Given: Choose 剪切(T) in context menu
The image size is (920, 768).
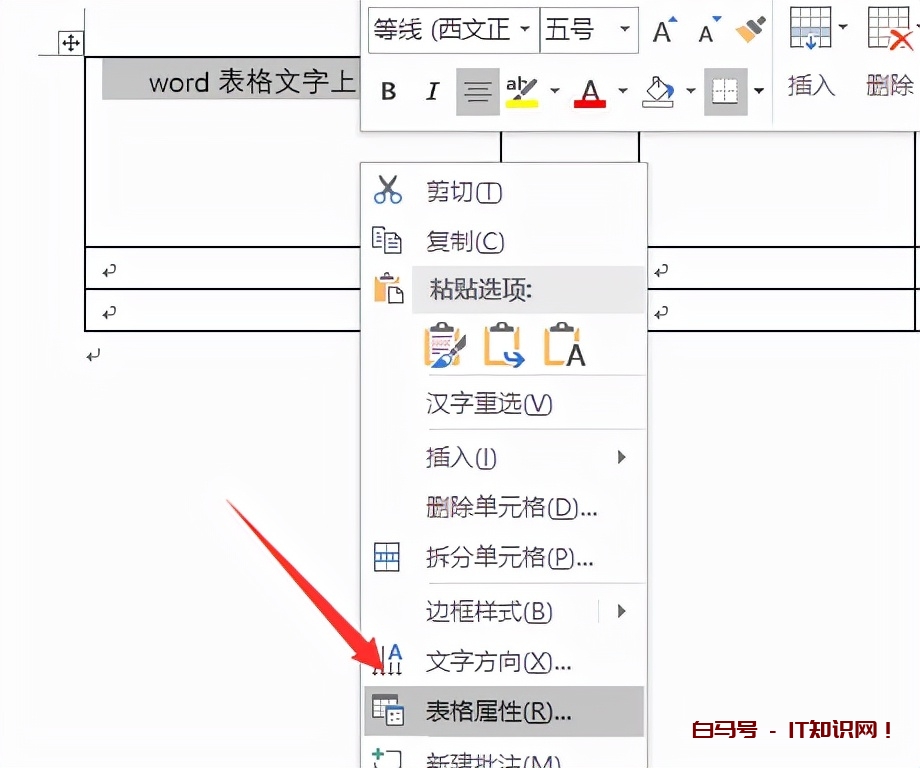Looking at the screenshot, I should (464, 191).
